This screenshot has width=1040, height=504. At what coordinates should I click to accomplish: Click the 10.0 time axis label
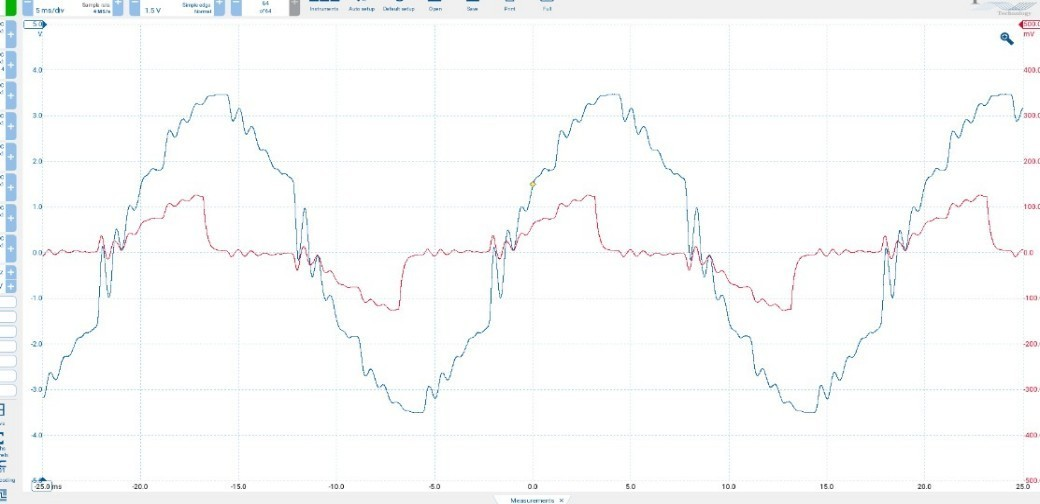[x=728, y=486]
